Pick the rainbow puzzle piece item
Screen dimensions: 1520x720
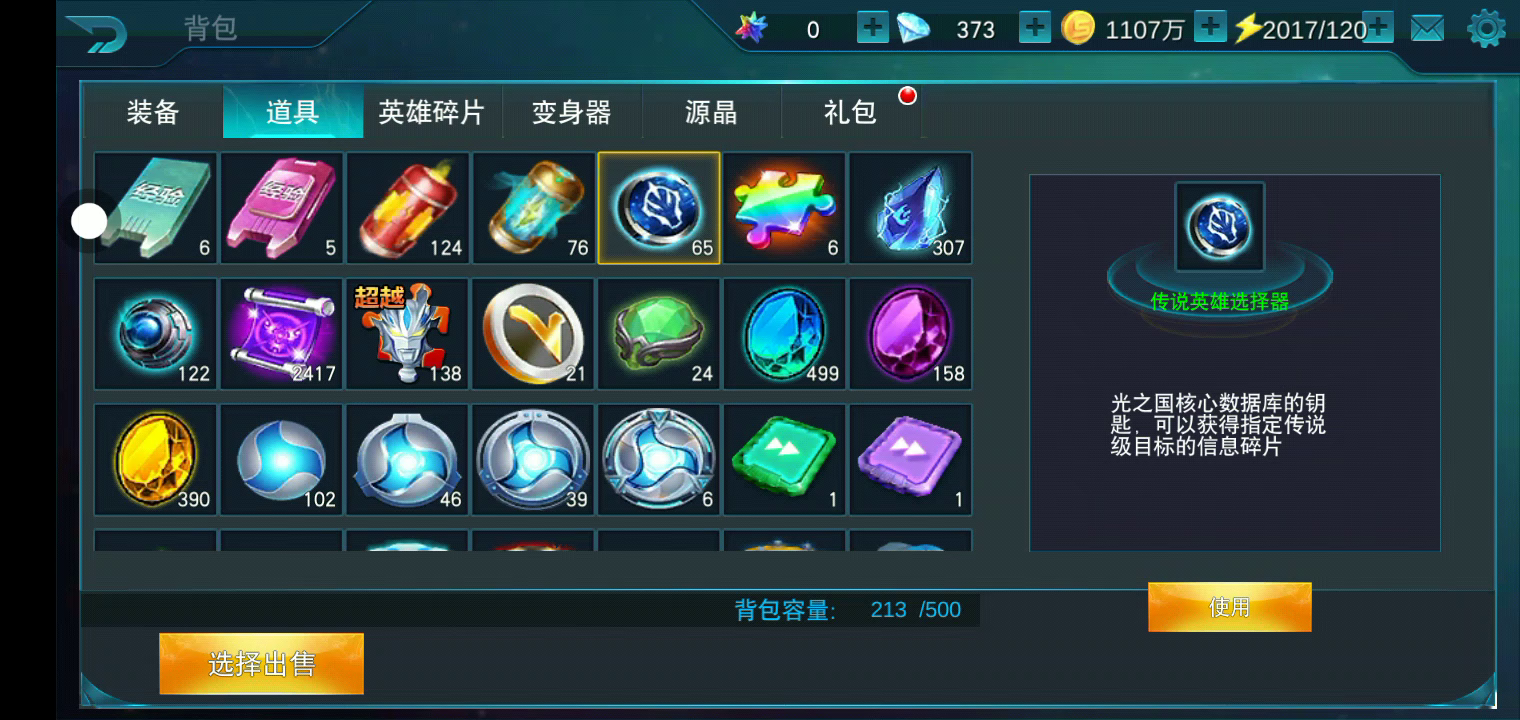point(785,208)
